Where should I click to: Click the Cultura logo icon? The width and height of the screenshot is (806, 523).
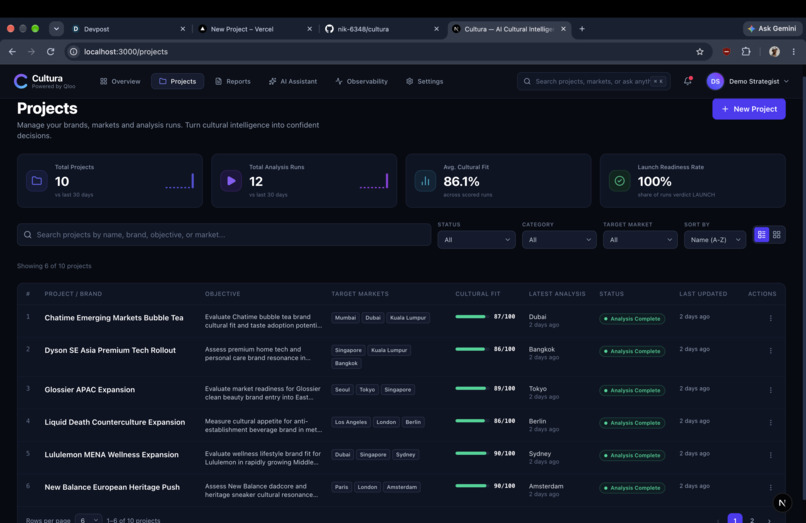point(21,81)
